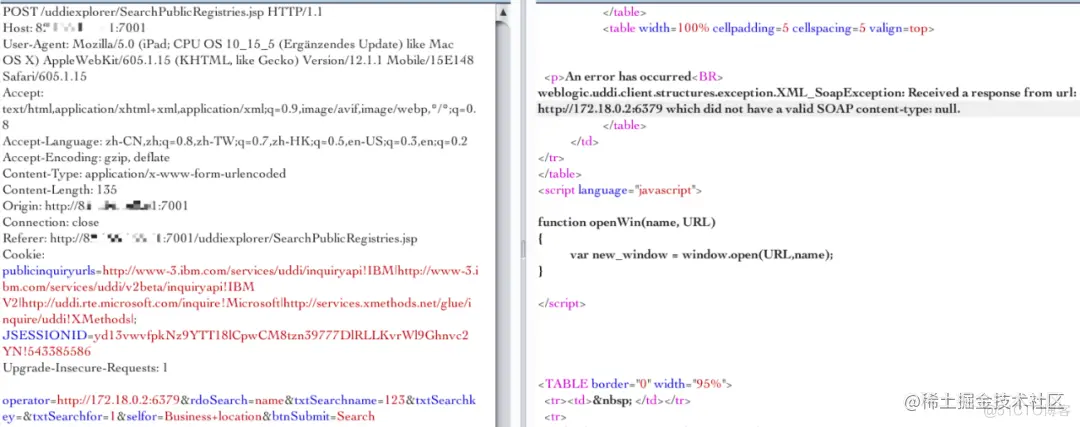Click the '</script>' closing tag
The width and height of the screenshot is (1080, 427).
tap(562, 303)
